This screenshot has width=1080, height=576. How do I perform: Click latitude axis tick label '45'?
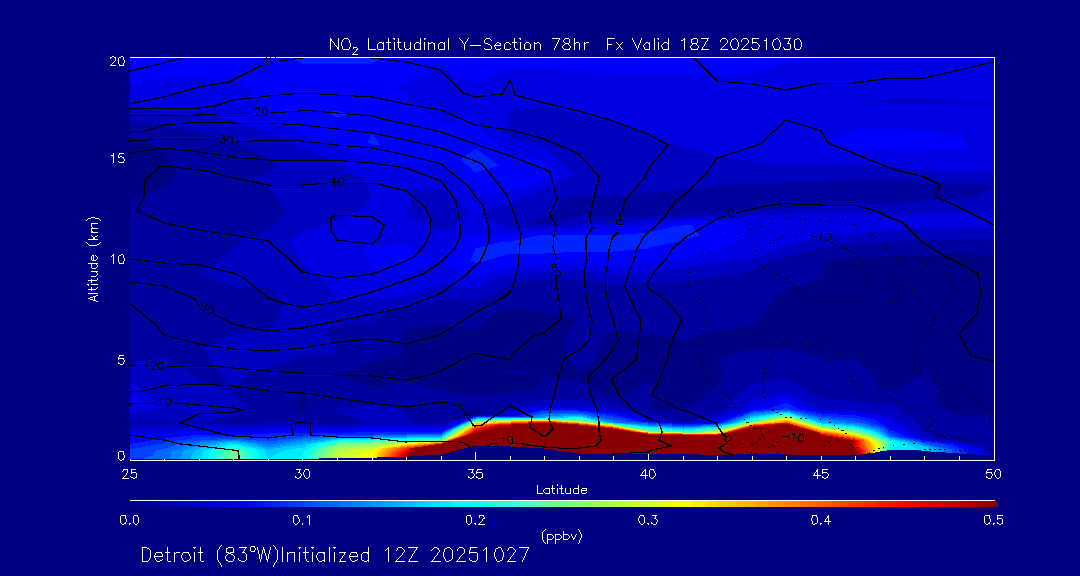point(820,474)
